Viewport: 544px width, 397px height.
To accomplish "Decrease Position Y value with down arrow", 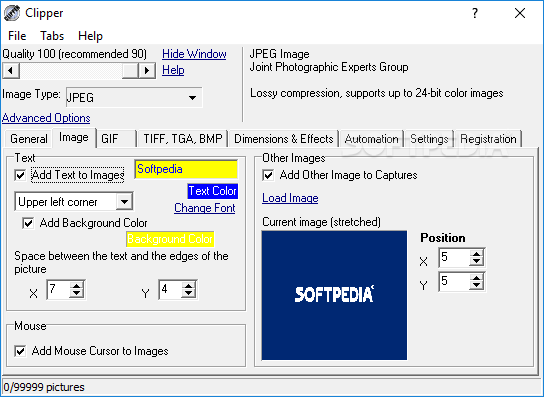I will point(476,286).
